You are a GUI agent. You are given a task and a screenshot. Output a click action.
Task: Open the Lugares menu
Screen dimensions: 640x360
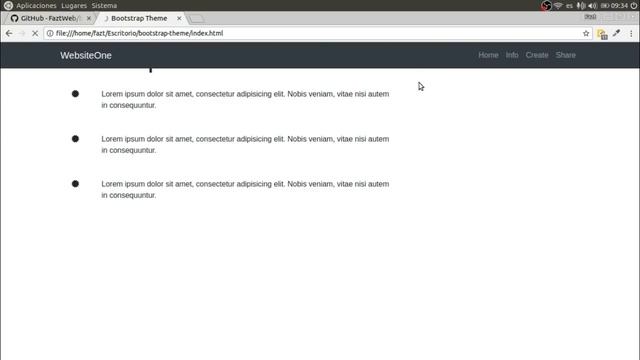[74, 6]
